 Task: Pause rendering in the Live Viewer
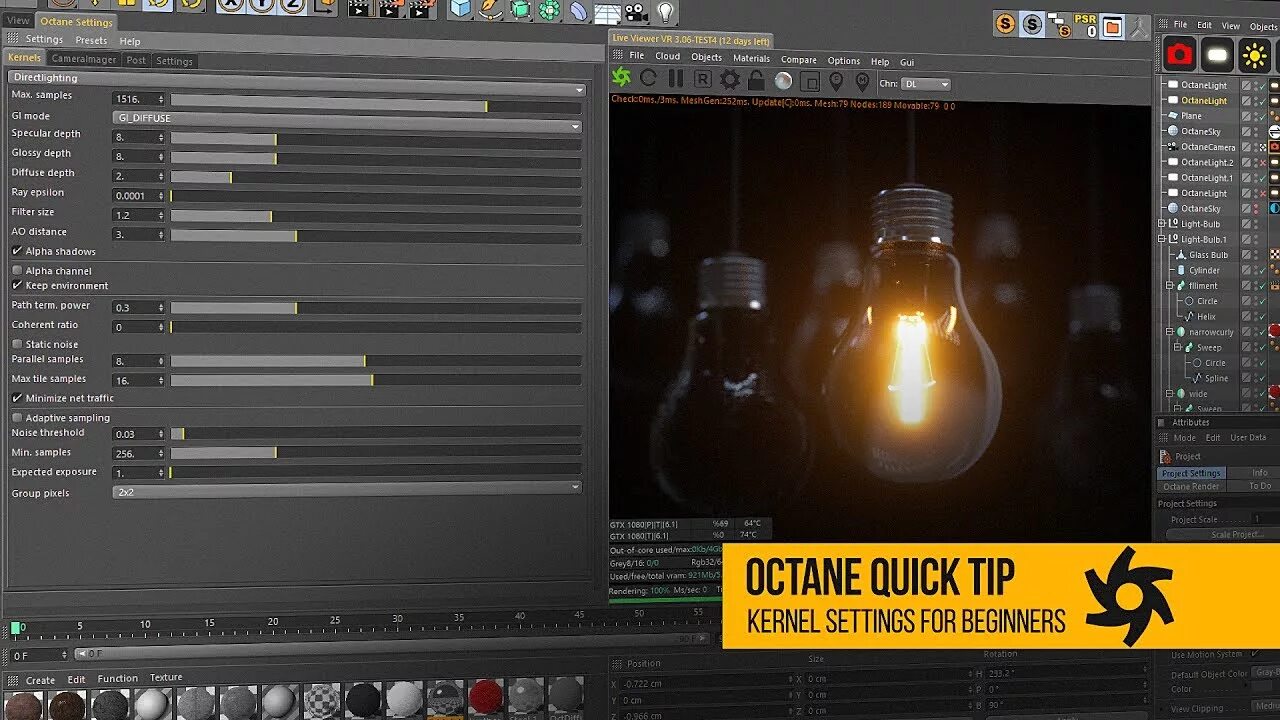coord(675,79)
